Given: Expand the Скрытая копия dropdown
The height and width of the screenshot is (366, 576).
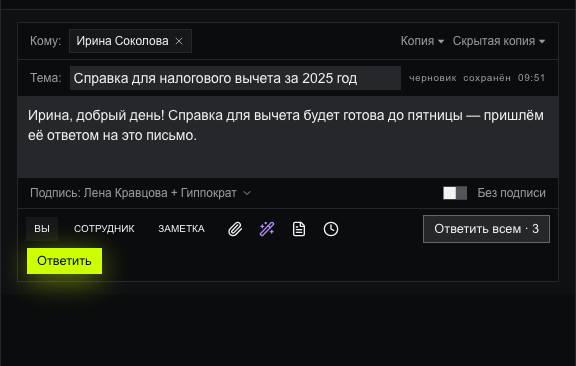Looking at the screenshot, I should tap(499, 41).
